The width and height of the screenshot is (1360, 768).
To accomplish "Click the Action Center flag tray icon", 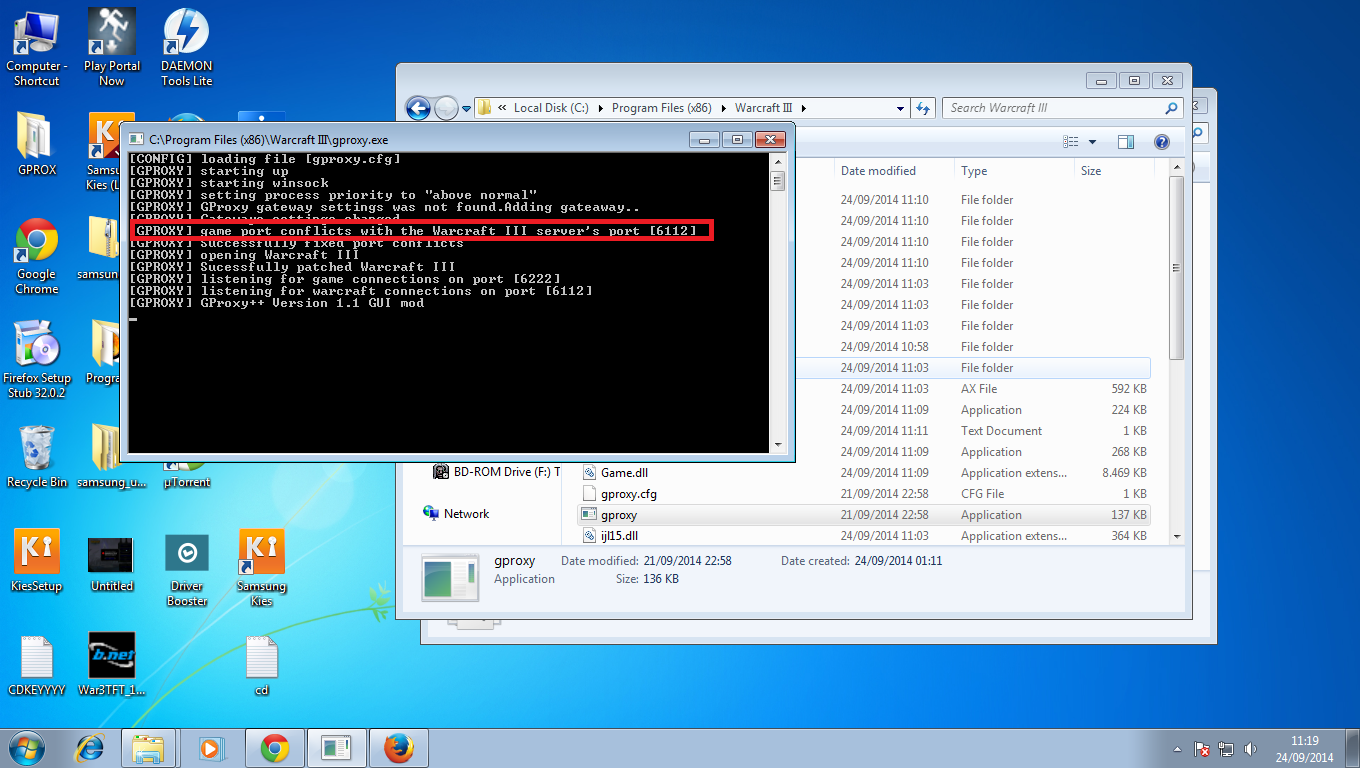I will pos(1203,749).
